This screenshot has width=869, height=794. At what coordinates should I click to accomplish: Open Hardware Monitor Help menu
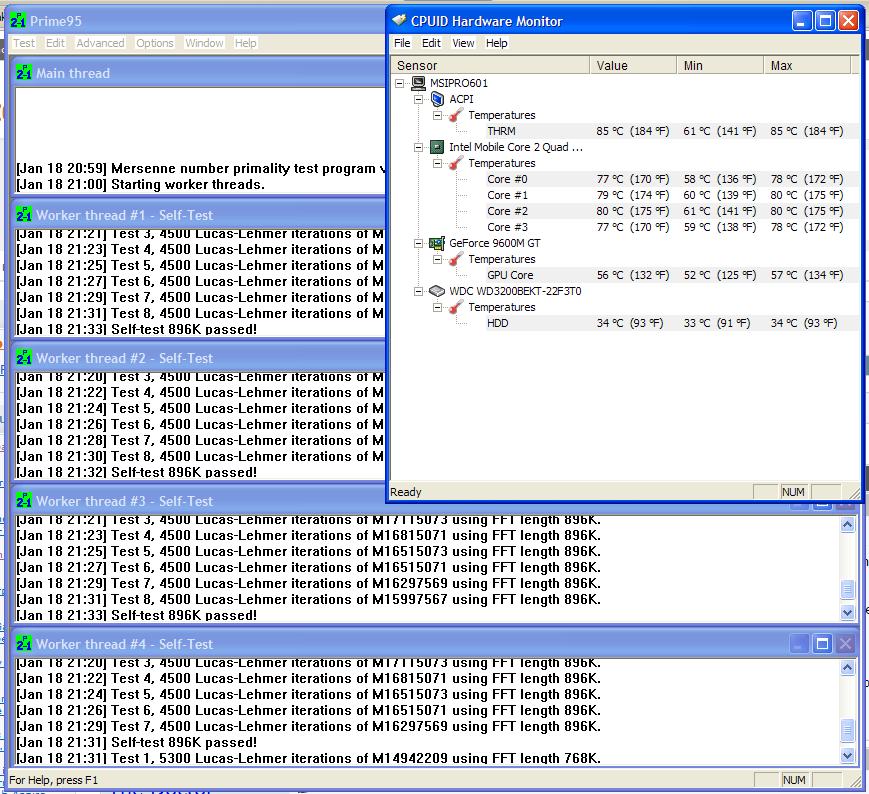click(497, 43)
